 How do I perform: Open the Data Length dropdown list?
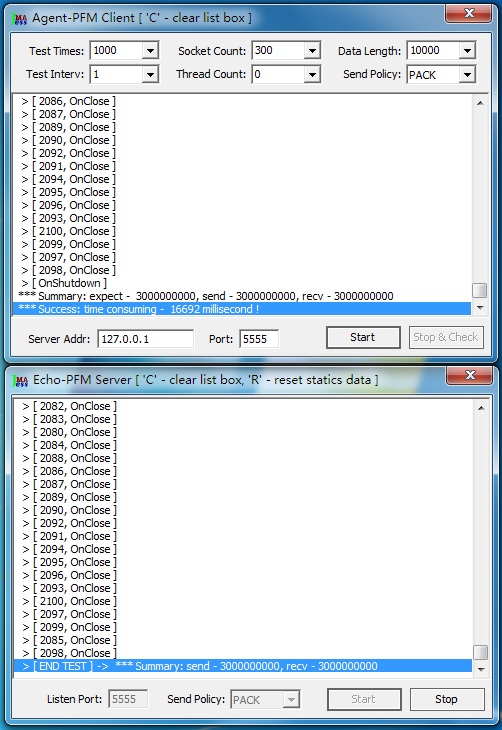pos(467,50)
